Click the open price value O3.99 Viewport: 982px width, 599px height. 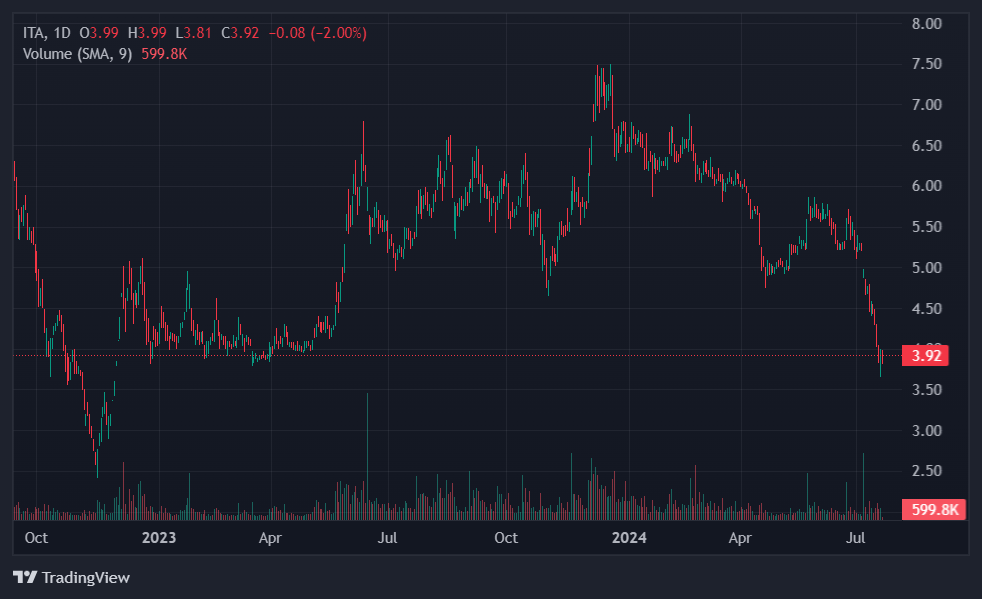[x=103, y=33]
